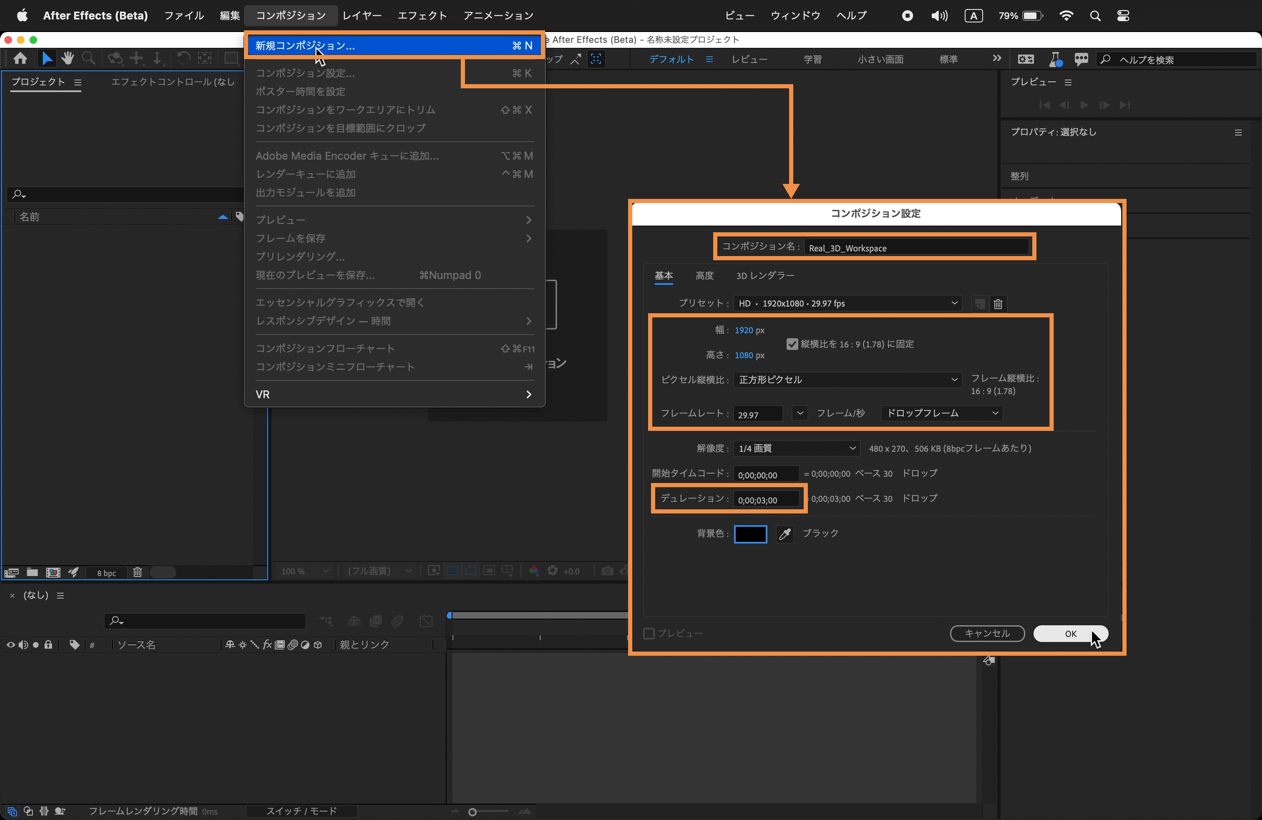The image size is (1262, 820).
Task: Click the beaker beta features icon
Action: (1055, 60)
